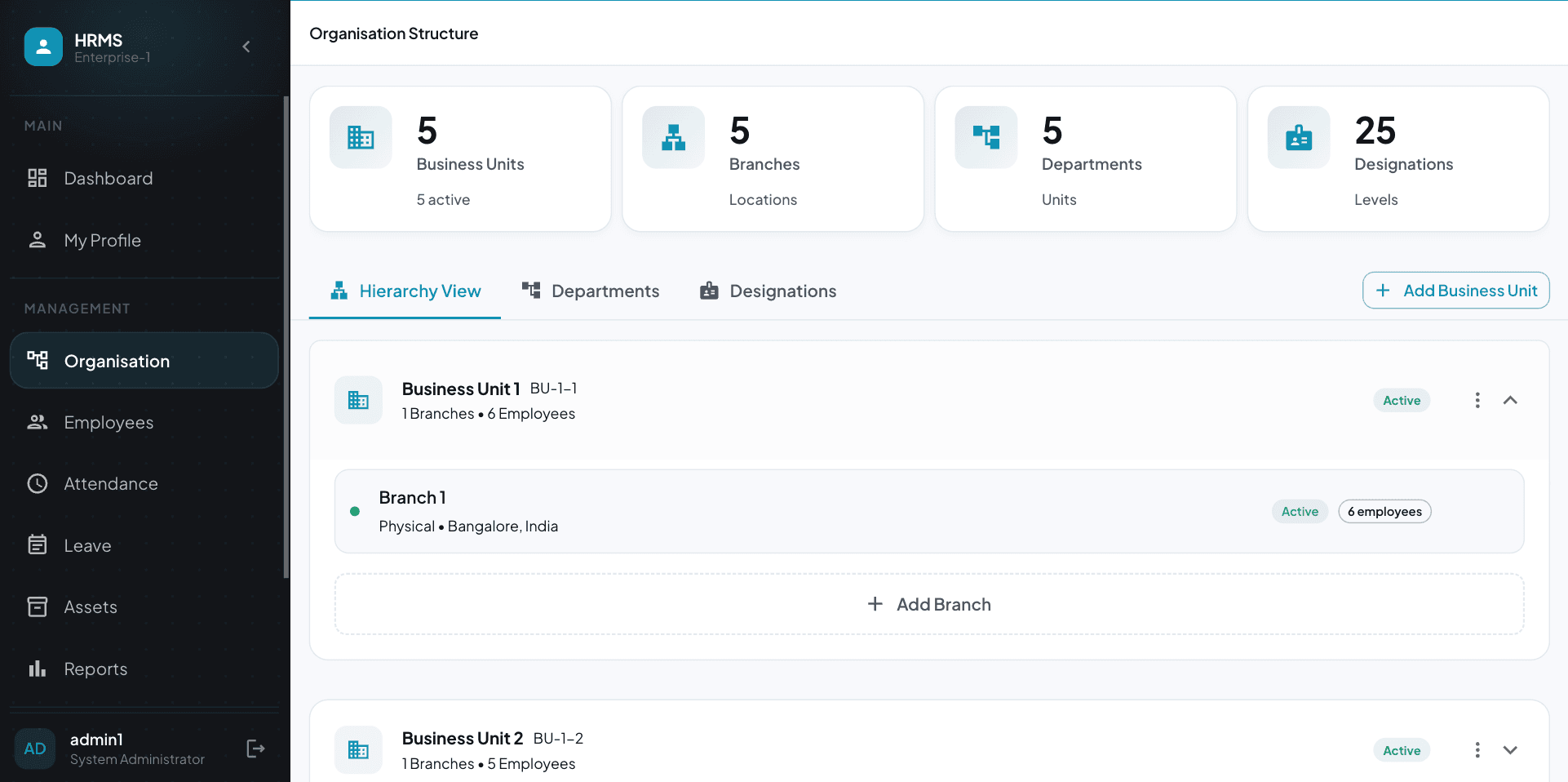Click the Departments card label
This screenshot has height=782, width=1568.
coord(1092,164)
